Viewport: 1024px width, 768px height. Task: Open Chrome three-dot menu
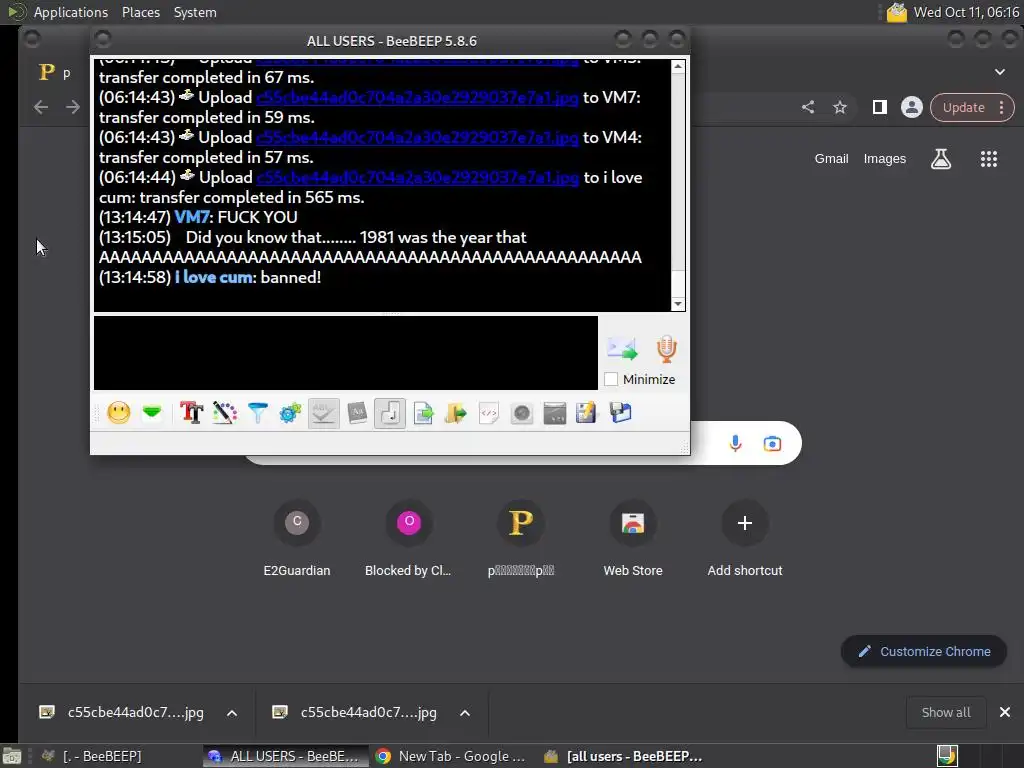(x=1002, y=108)
